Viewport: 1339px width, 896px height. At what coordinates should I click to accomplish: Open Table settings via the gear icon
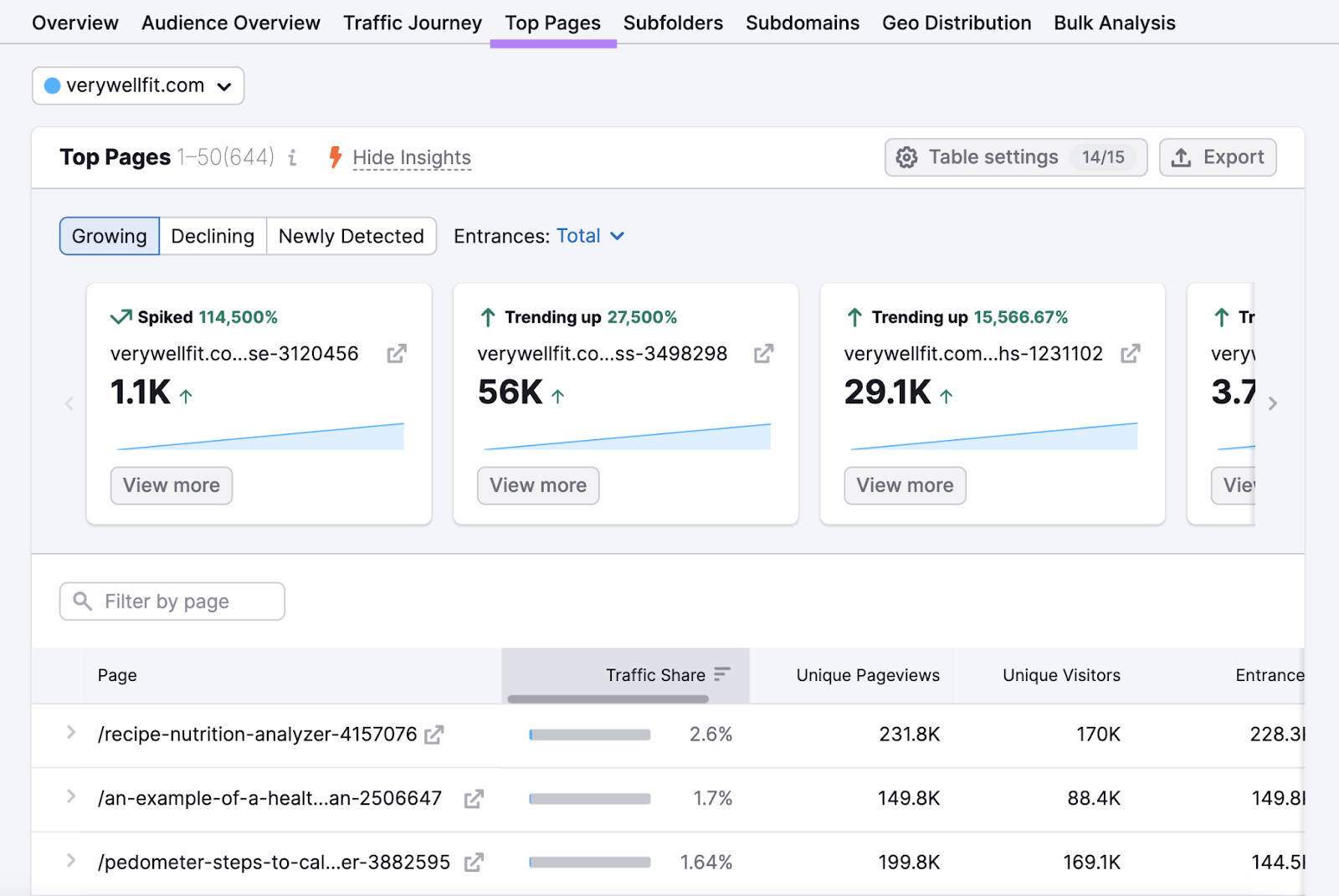tap(906, 157)
